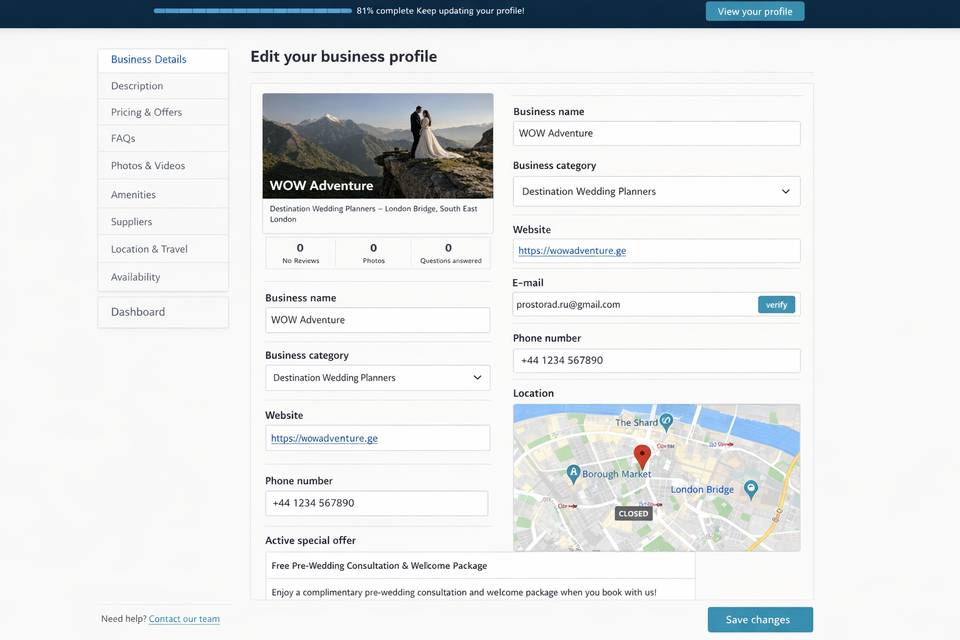Click the Questions answered counter

[x=451, y=253]
